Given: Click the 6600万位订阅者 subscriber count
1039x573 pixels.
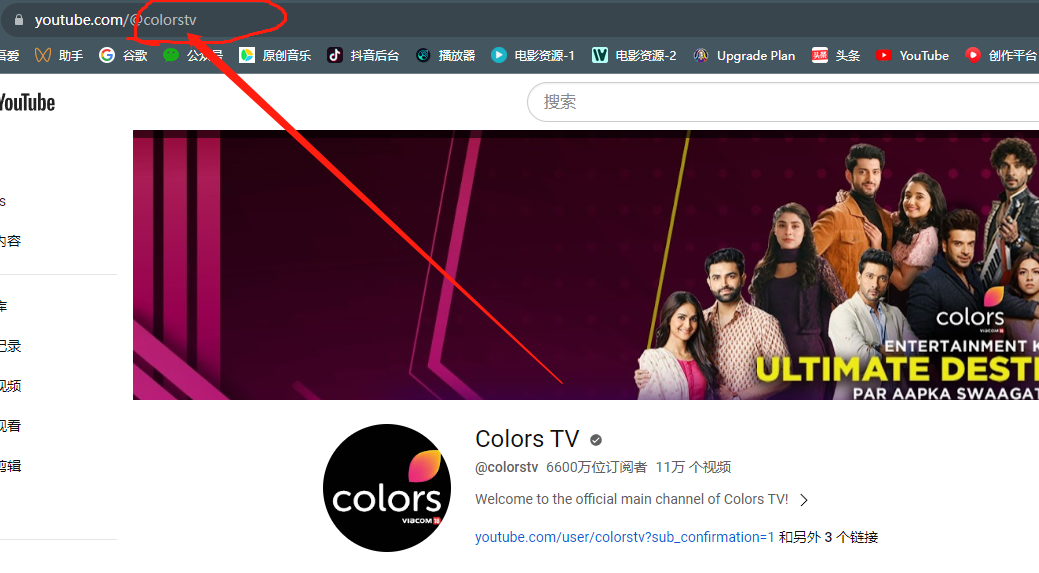Looking at the screenshot, I should (596, 467).
